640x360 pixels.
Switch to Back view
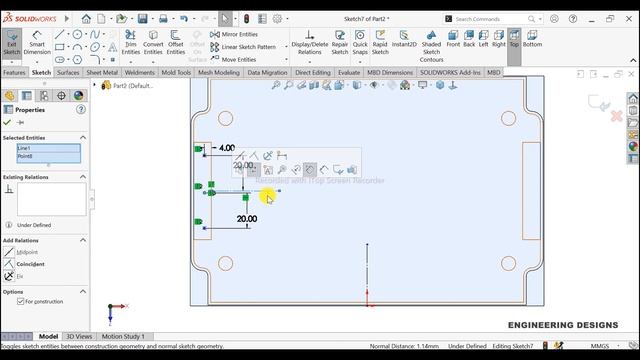point(469,39)
